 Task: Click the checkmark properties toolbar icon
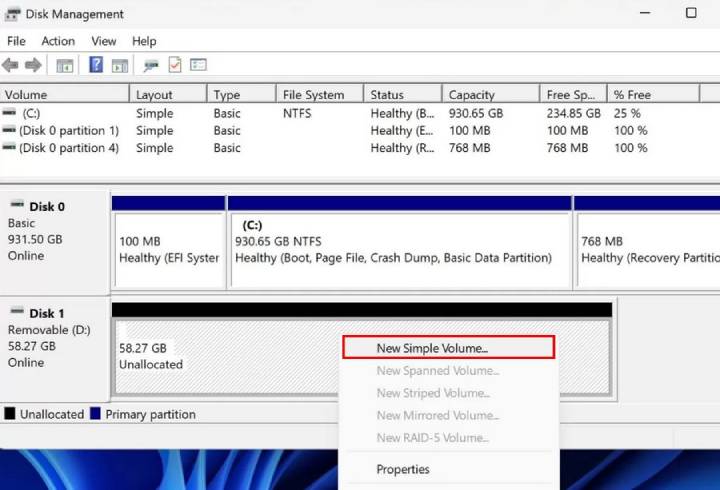coord(175,65)
